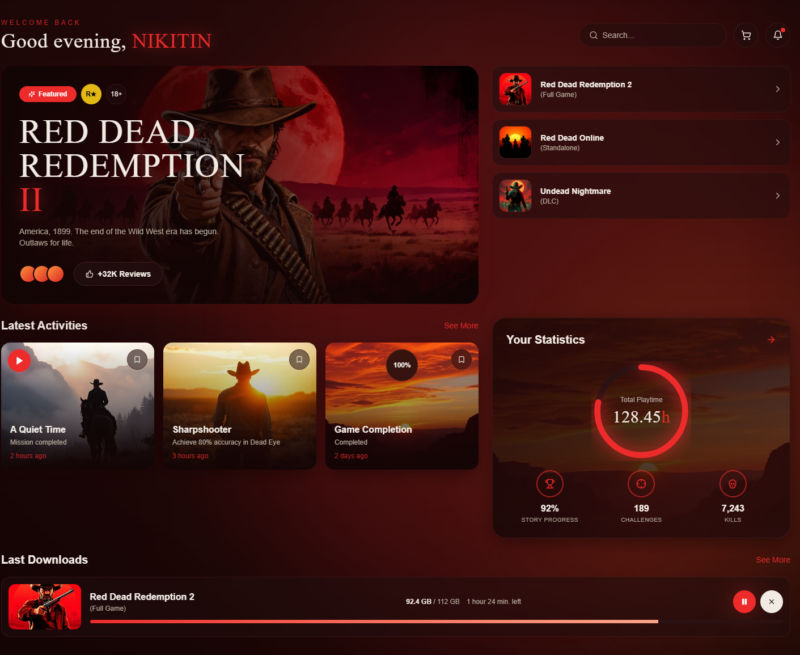
Task: Click the search magnifier icon
Action: click(x=593, y=35)
